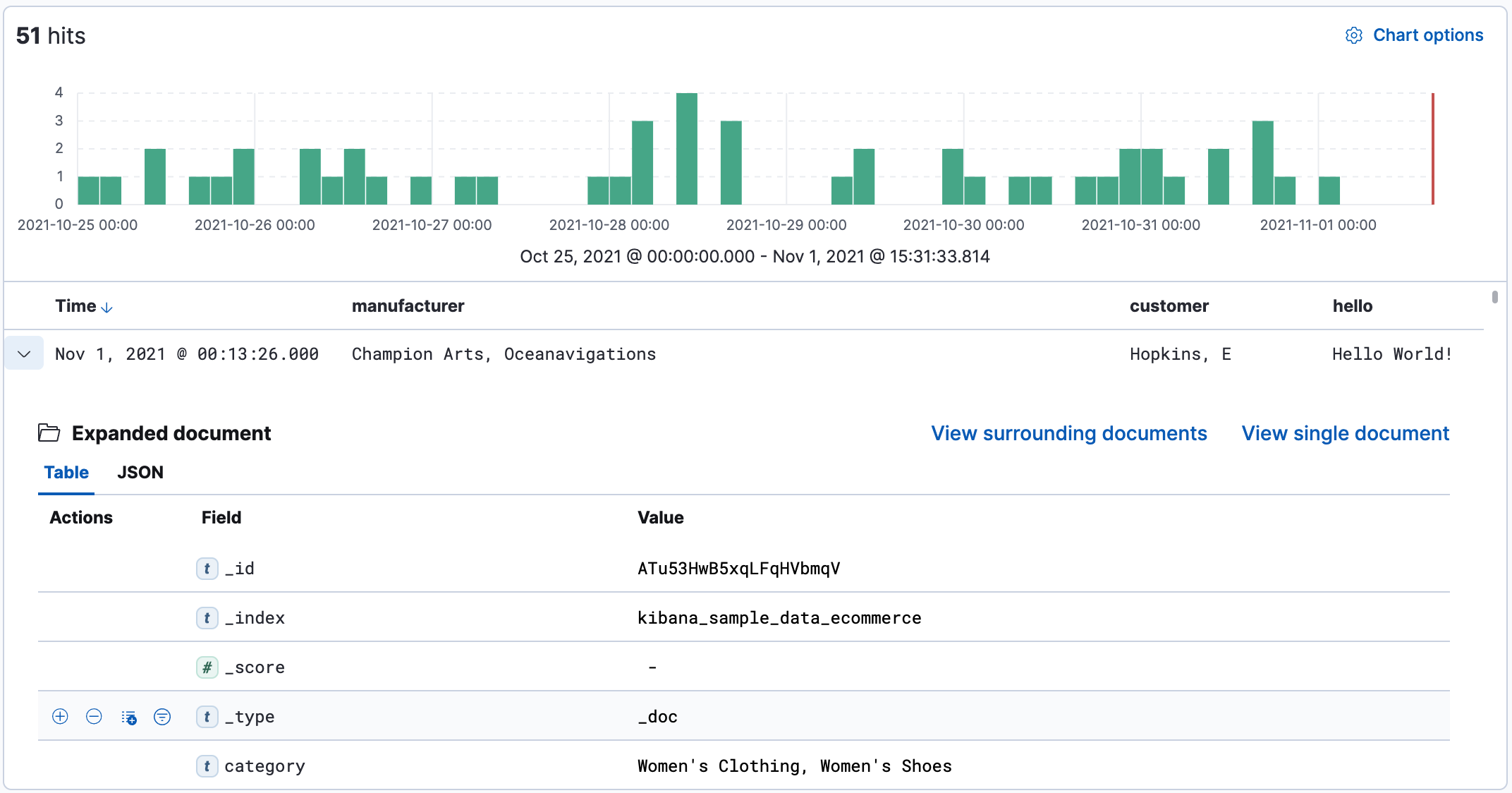This screenshot has width=1512, height=793.
Task: Select the filter for value plus icon
Action: click(60, 716)
